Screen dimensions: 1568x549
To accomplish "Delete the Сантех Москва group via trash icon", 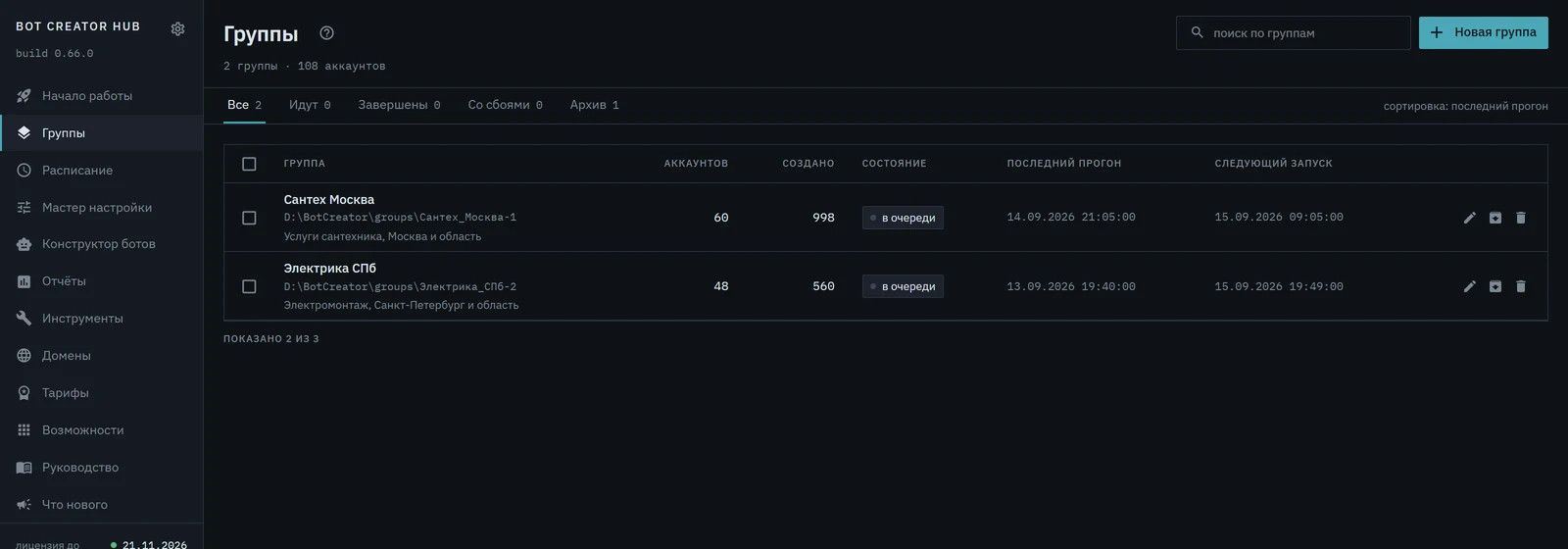I will 1521,218.
